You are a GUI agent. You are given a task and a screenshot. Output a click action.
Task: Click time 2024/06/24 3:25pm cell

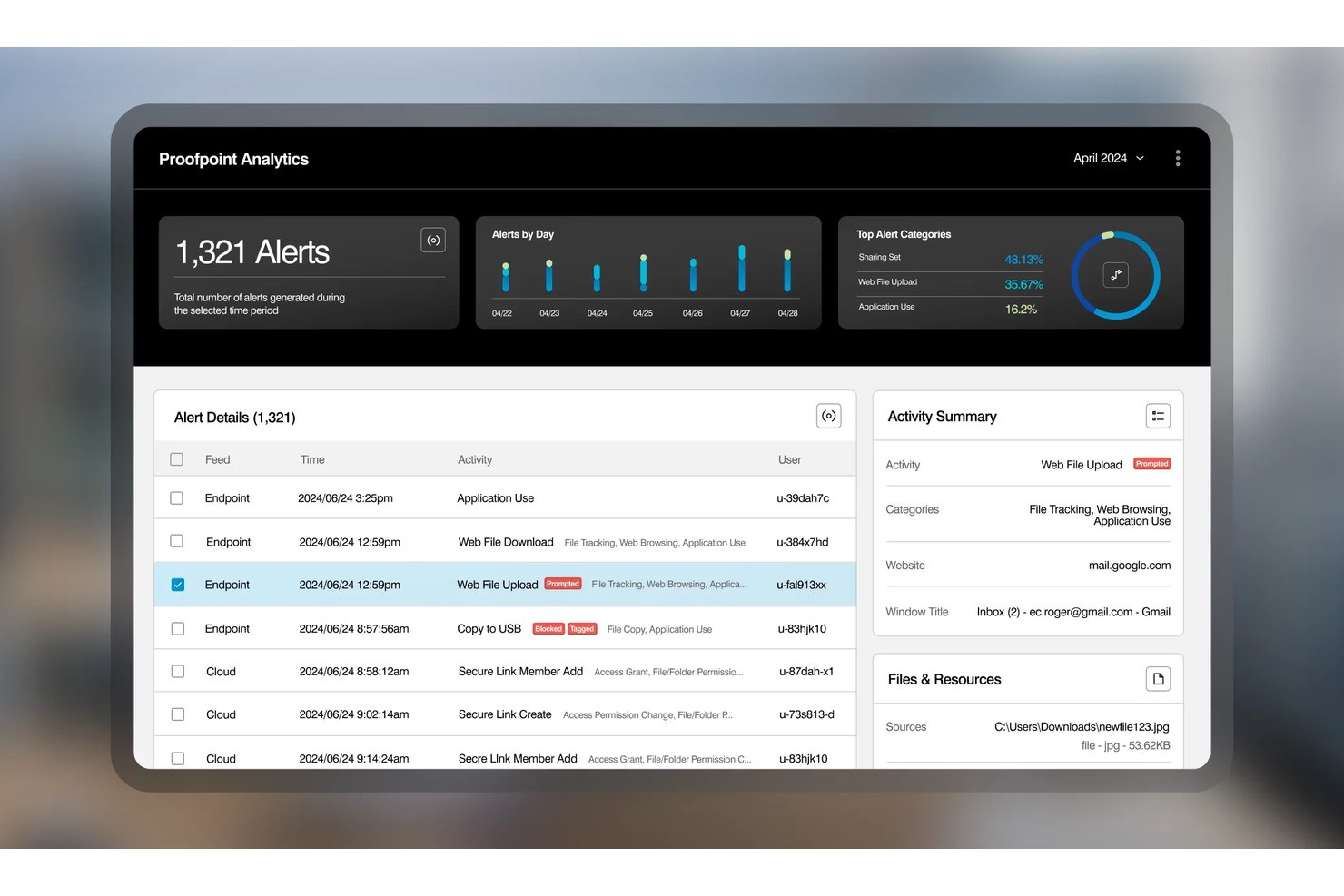click(x=345, y=498)
